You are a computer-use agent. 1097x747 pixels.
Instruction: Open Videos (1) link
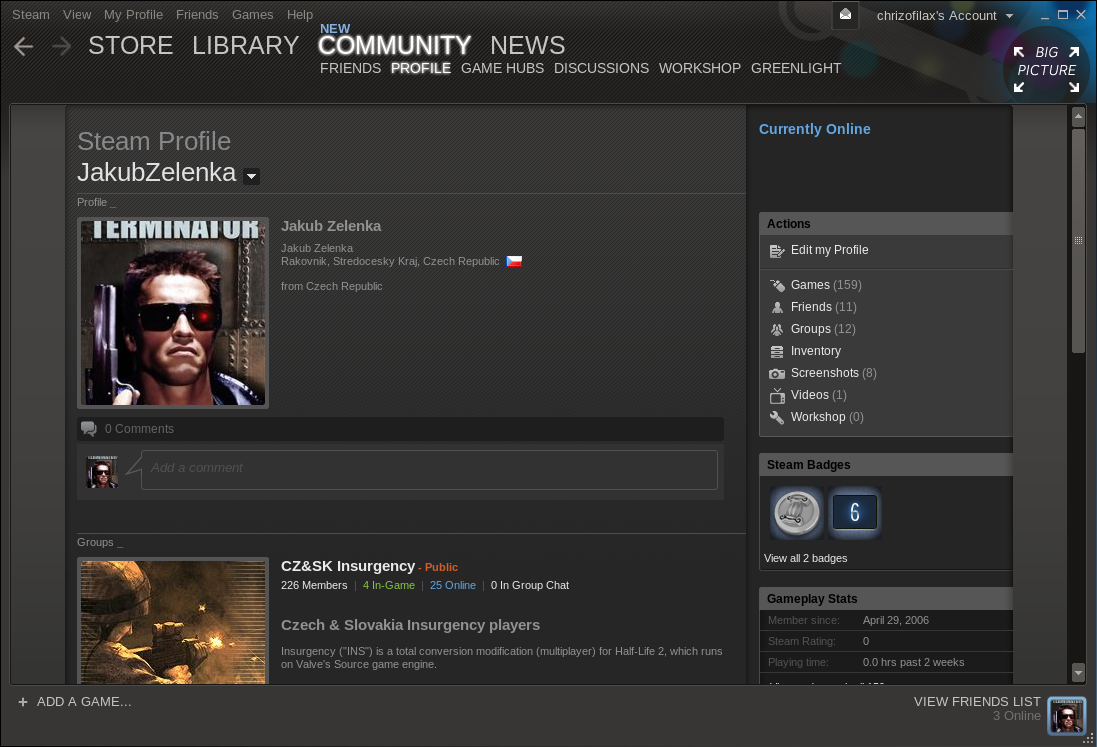[x=819, y=395]
